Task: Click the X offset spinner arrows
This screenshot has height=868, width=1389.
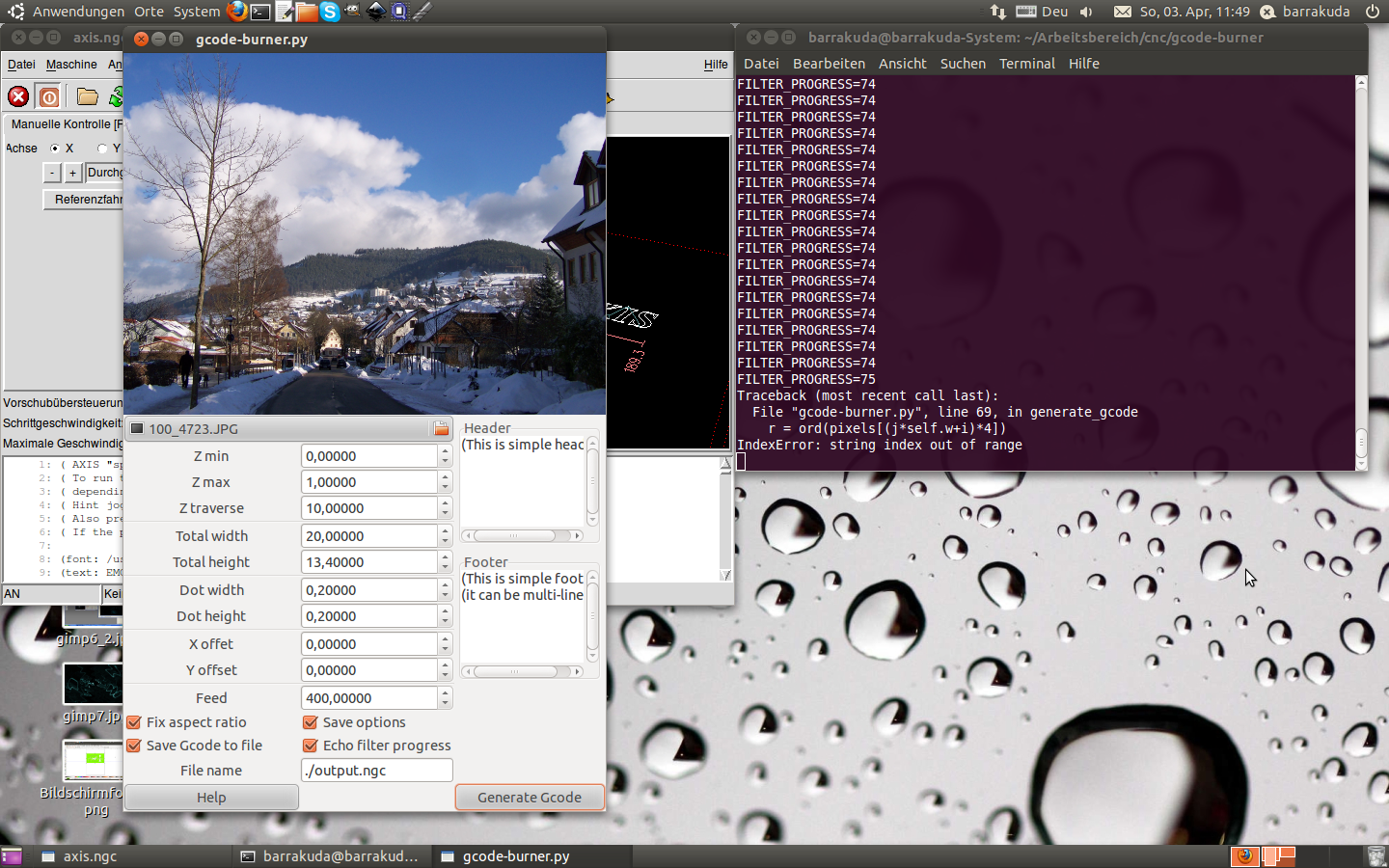Action: (445, 644)
